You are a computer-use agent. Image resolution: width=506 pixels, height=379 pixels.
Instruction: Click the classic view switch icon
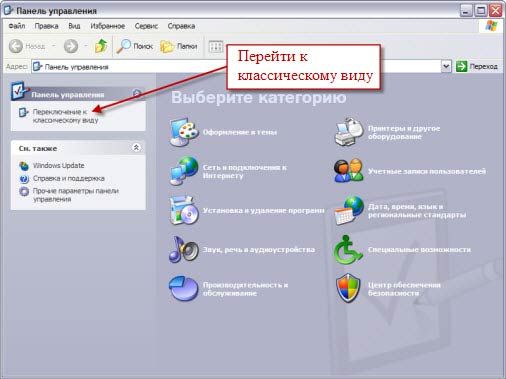pyautogui.click(x=23, y=112)
